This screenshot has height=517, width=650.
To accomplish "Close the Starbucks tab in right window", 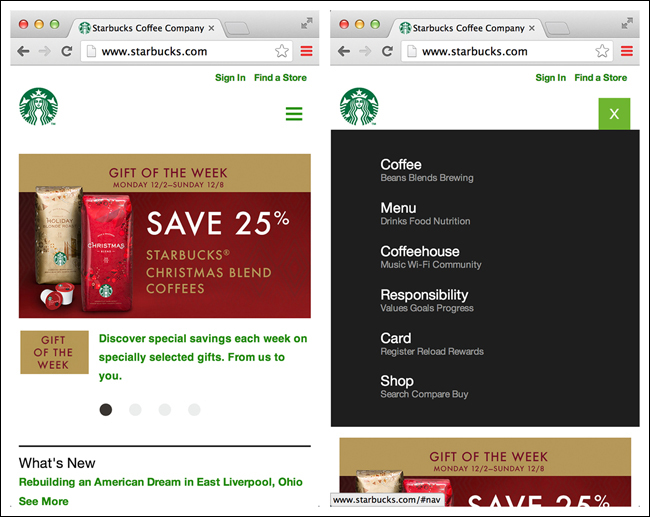I will tap(532, 28).
